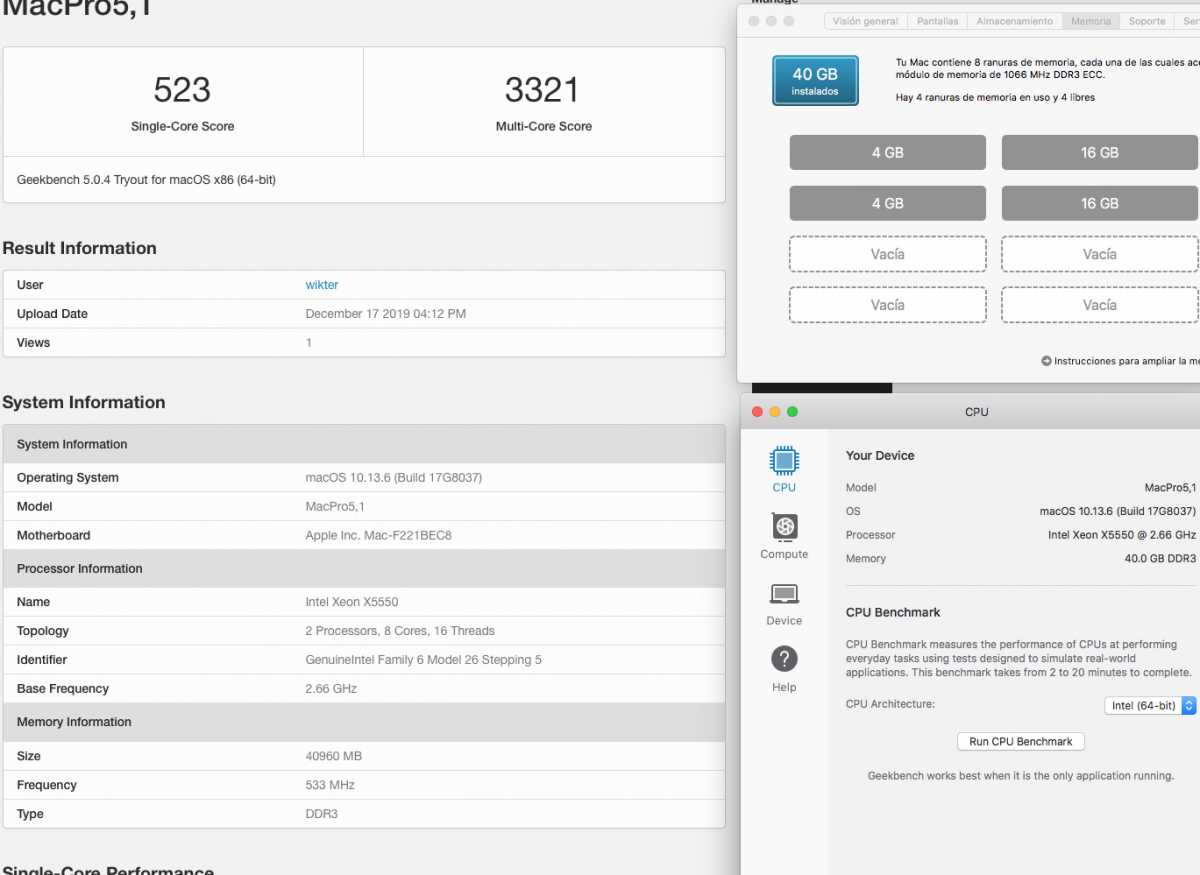Close the Geekbench CPU window
The height and width of the screenshot is (875, 1200).
(x=757, y=412)
